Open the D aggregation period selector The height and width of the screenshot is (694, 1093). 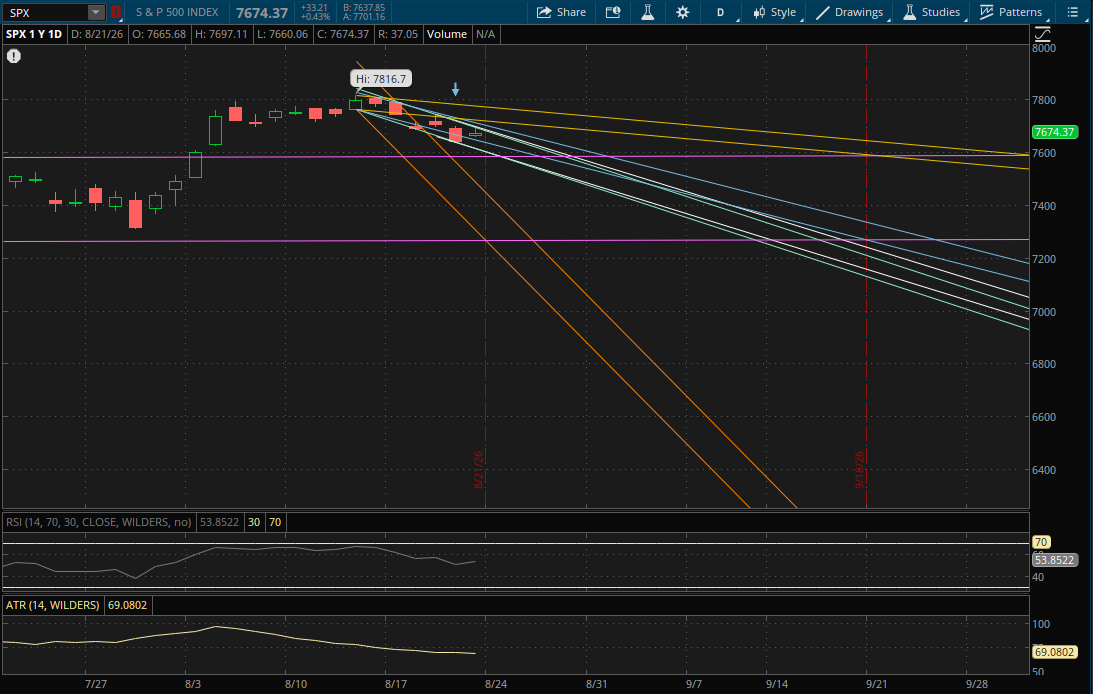point(720,12)
